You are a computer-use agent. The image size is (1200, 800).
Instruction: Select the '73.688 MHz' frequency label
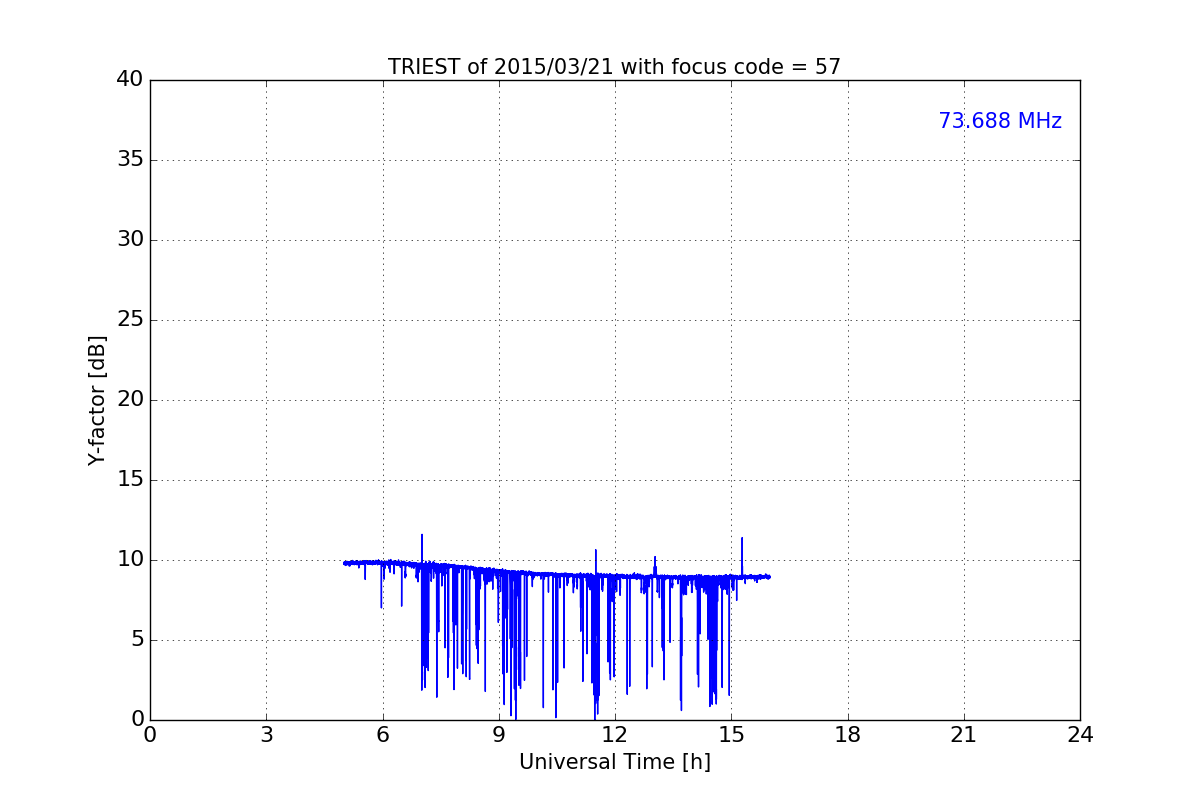click(x=1000, y=121)
